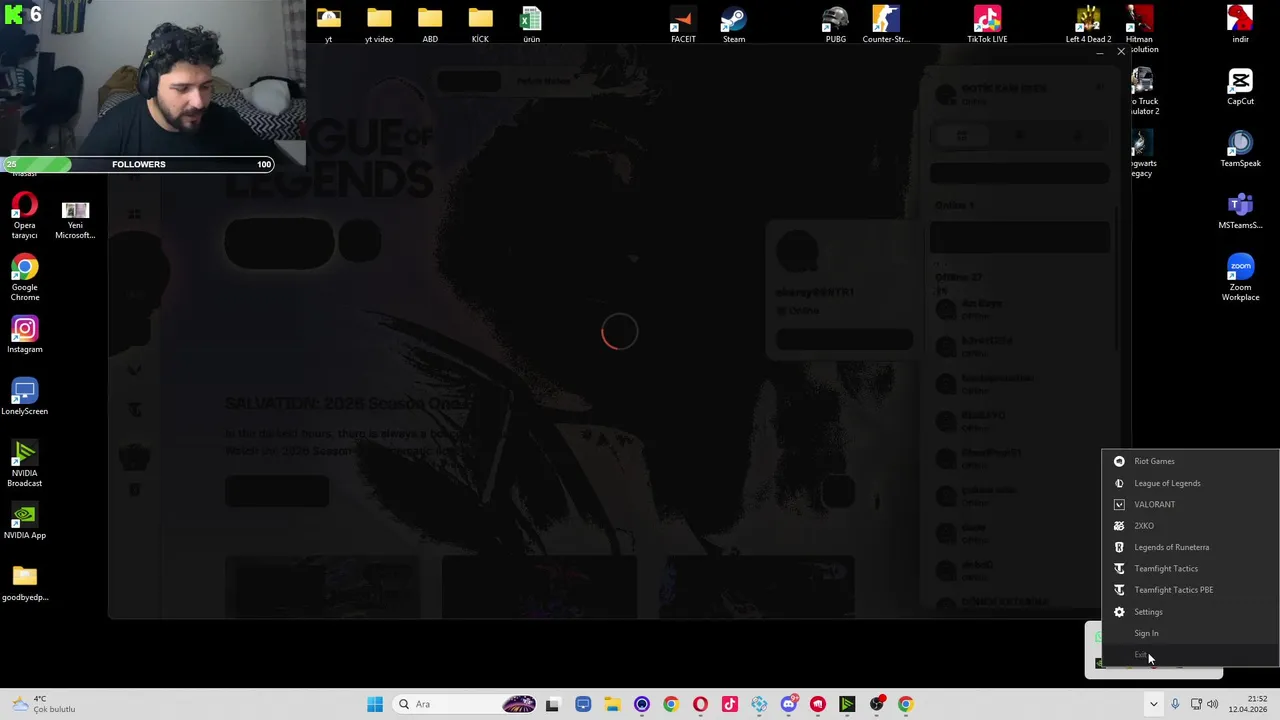The height and width of the screenshot is (720, 1280).
Task: Open the Windows Start menu
Action: coord(375,704)
